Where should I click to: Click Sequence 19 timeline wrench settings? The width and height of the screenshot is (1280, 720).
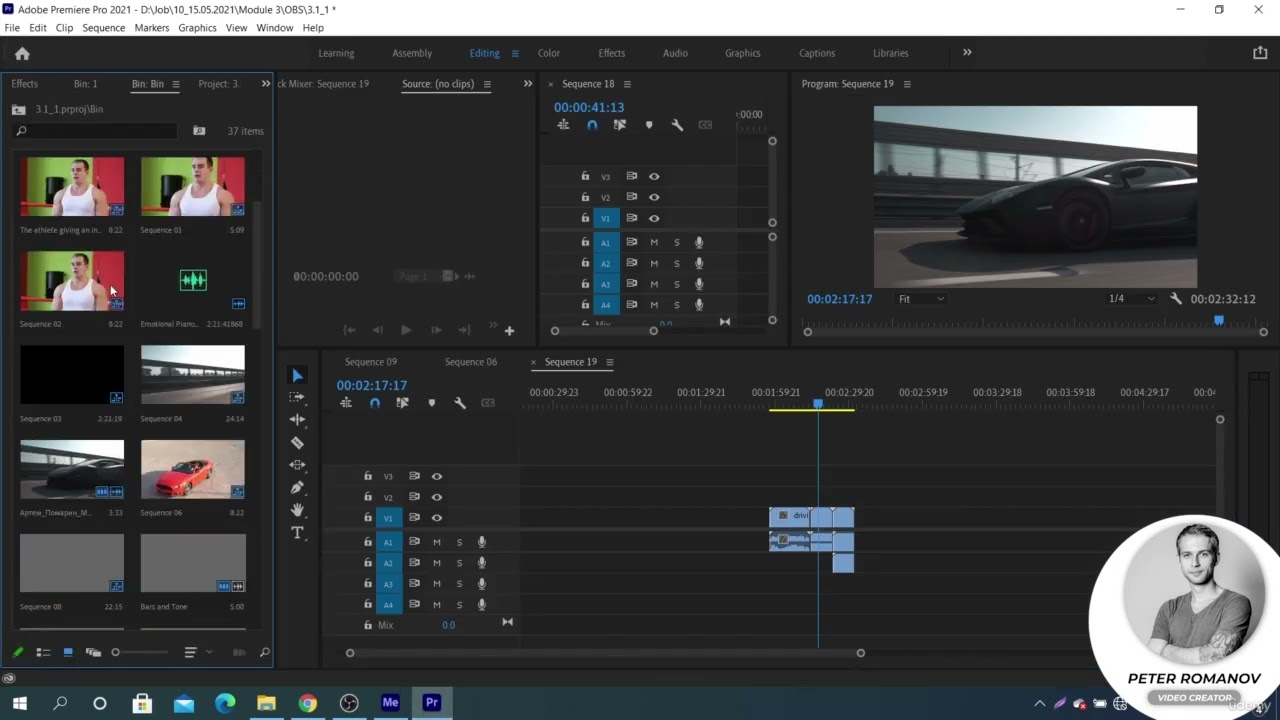coord(460,403)
